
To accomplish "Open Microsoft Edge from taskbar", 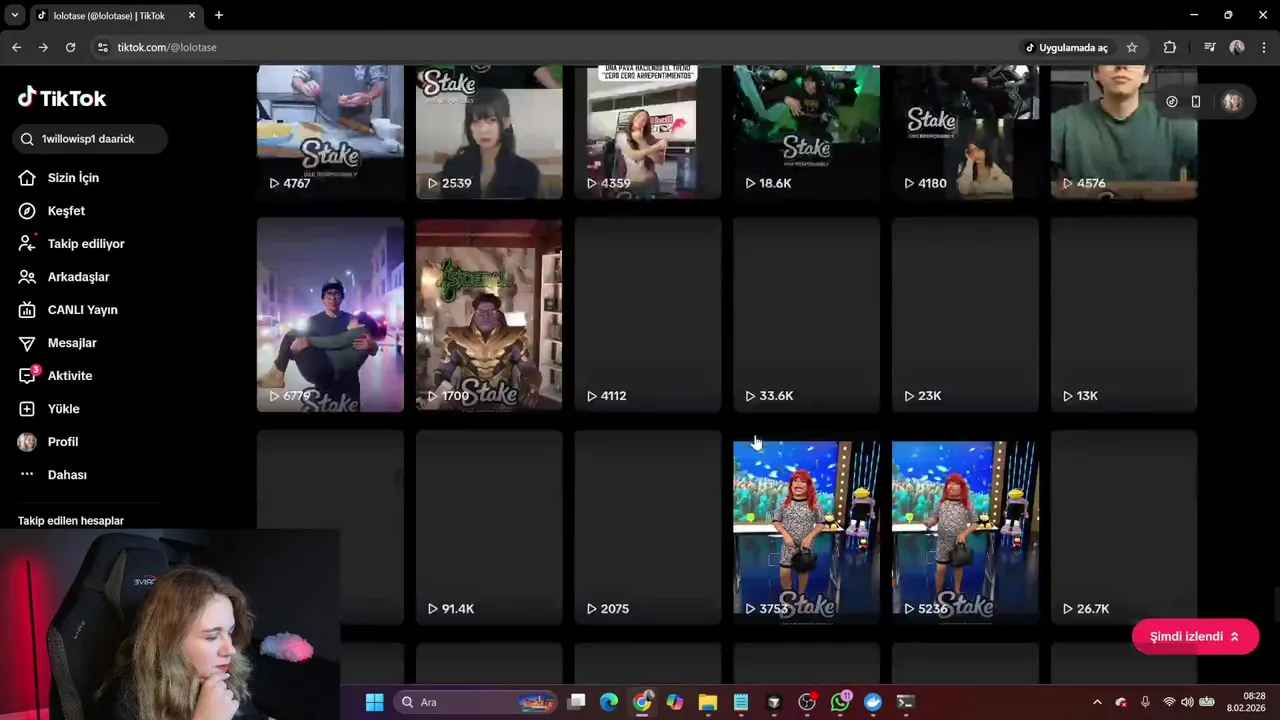I will tap(609, 702).
